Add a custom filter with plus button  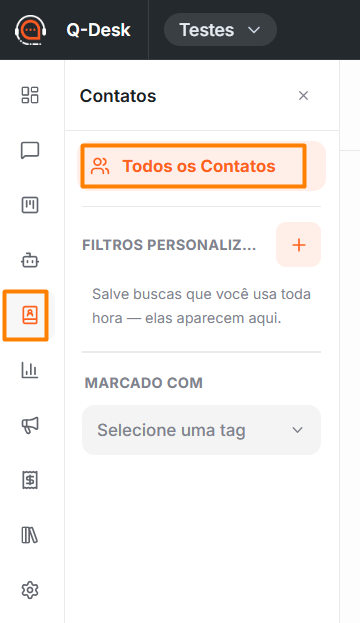pyautogui.click(x=298, y=245)
